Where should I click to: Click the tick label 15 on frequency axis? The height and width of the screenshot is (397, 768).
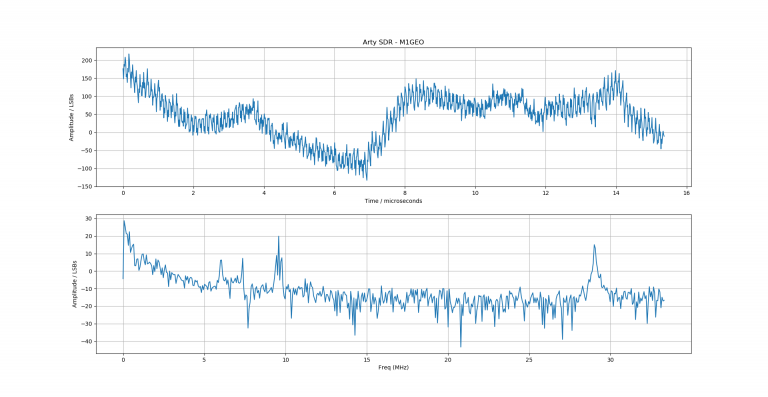(x=367, y=360)
